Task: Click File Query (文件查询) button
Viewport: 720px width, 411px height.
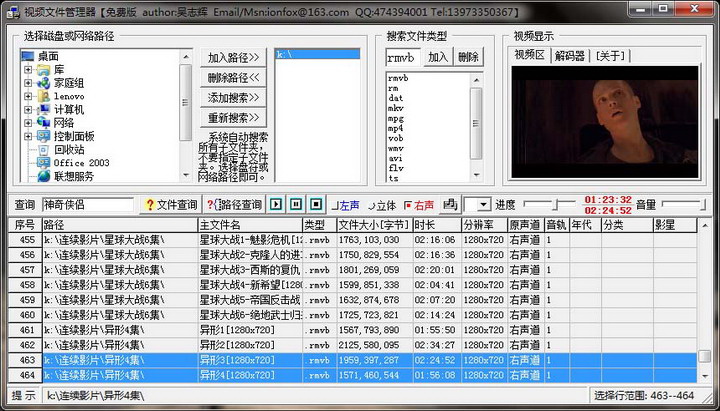Action: (171, 205)
